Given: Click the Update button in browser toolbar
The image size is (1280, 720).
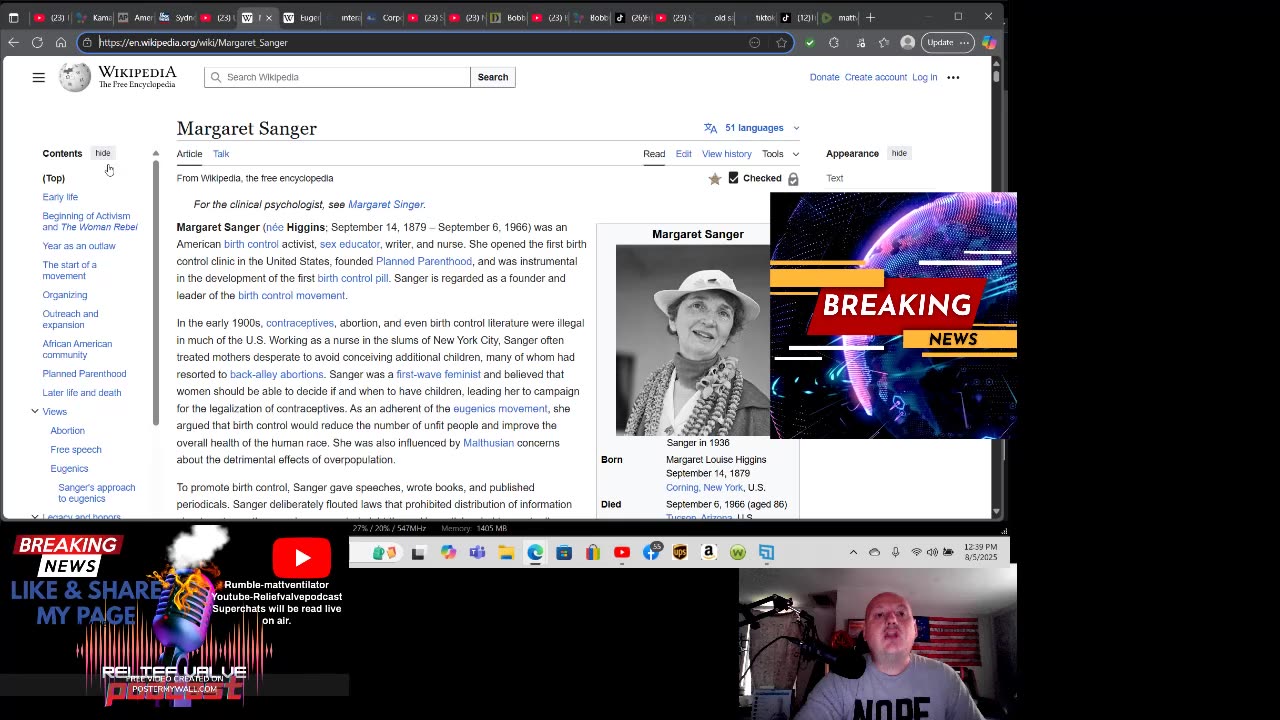Looking at the screenshot, I should pos(947,42).
